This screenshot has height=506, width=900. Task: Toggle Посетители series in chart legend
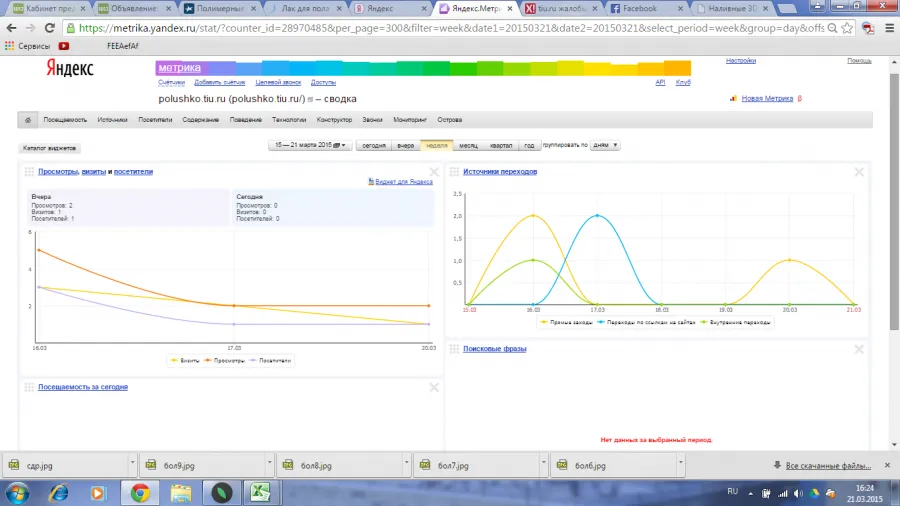point(271,361)
